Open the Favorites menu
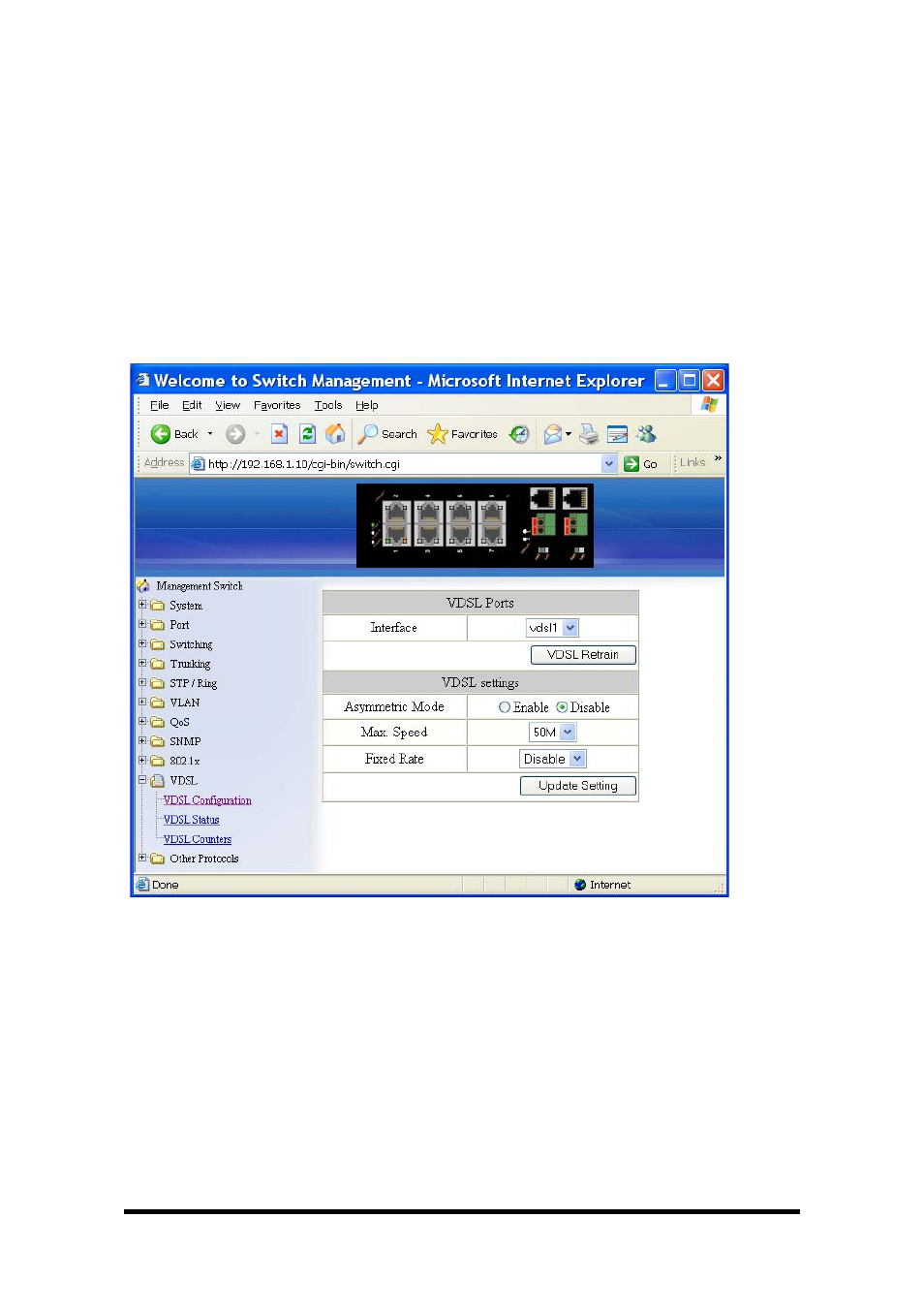This screenshot has height=1312, width=924. (277, 405)
